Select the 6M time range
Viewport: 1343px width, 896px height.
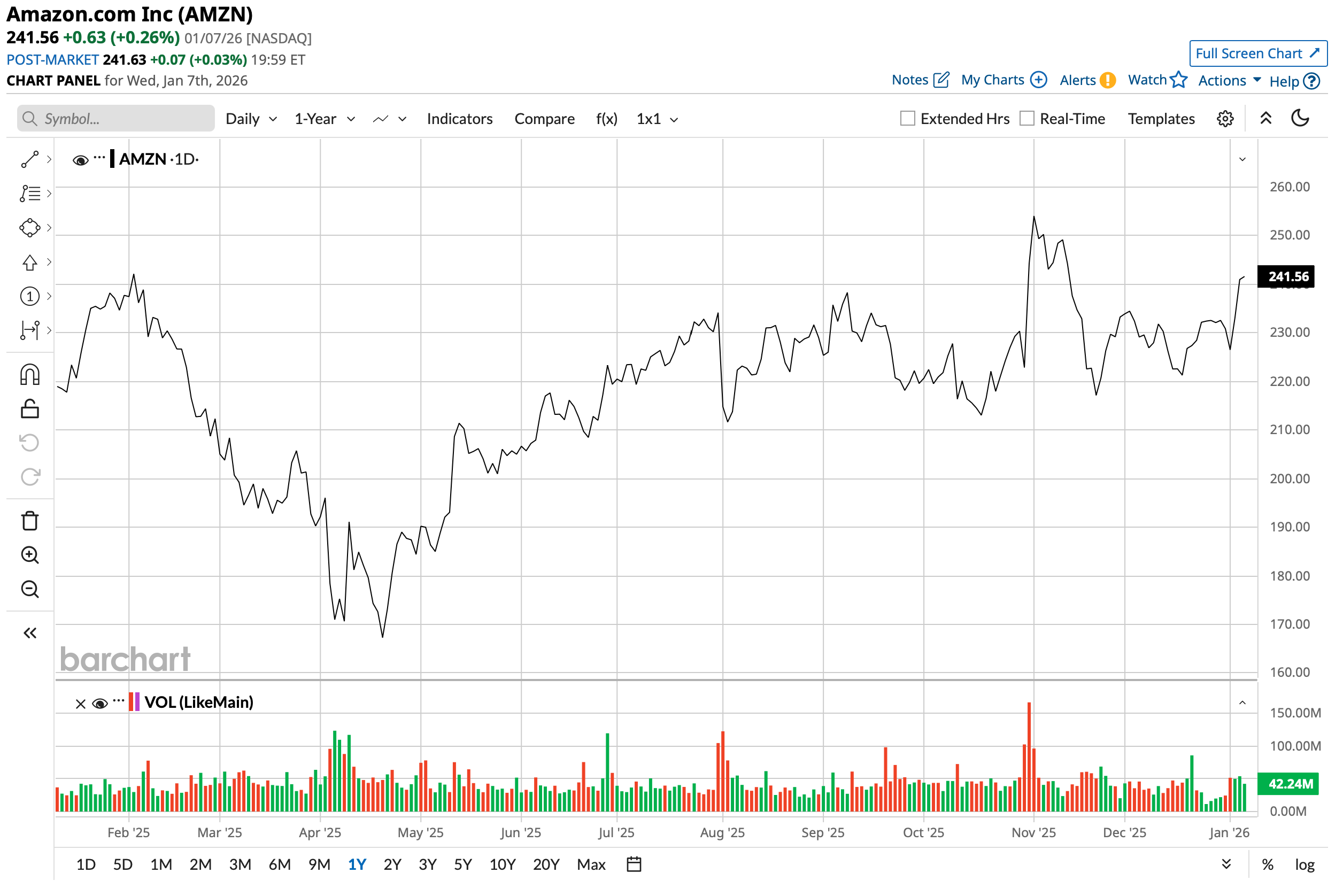[280, 864]
